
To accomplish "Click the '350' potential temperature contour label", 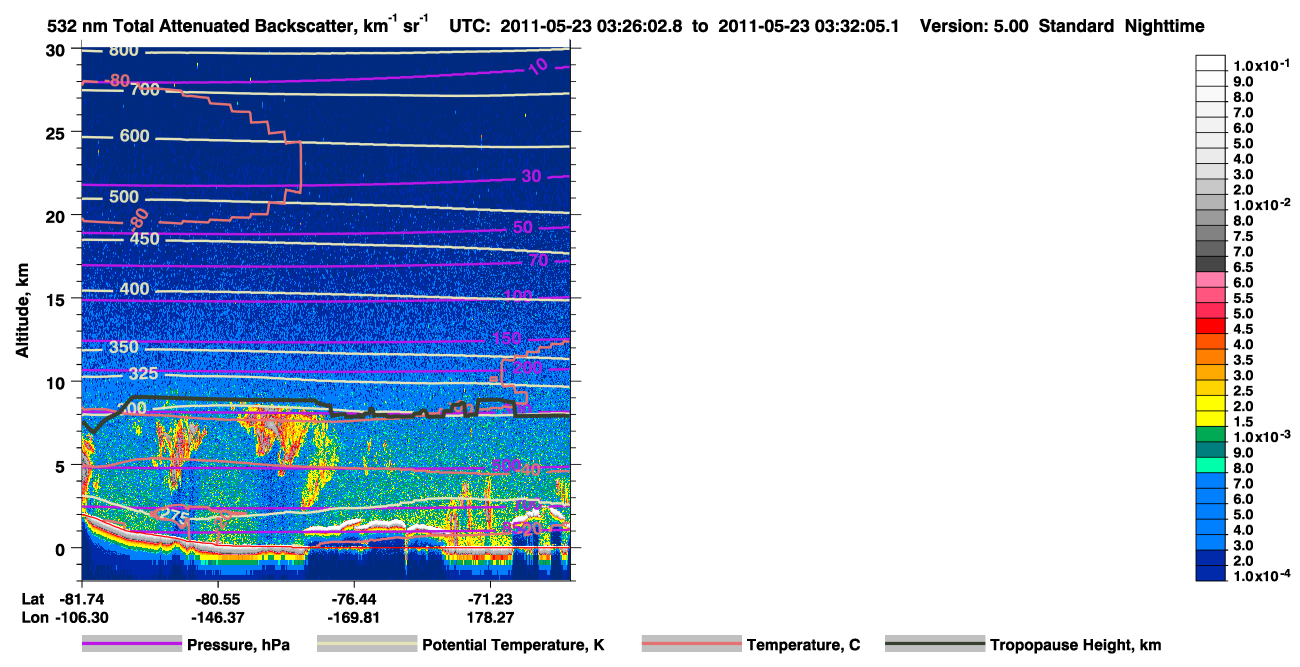I will click(124, 347).
